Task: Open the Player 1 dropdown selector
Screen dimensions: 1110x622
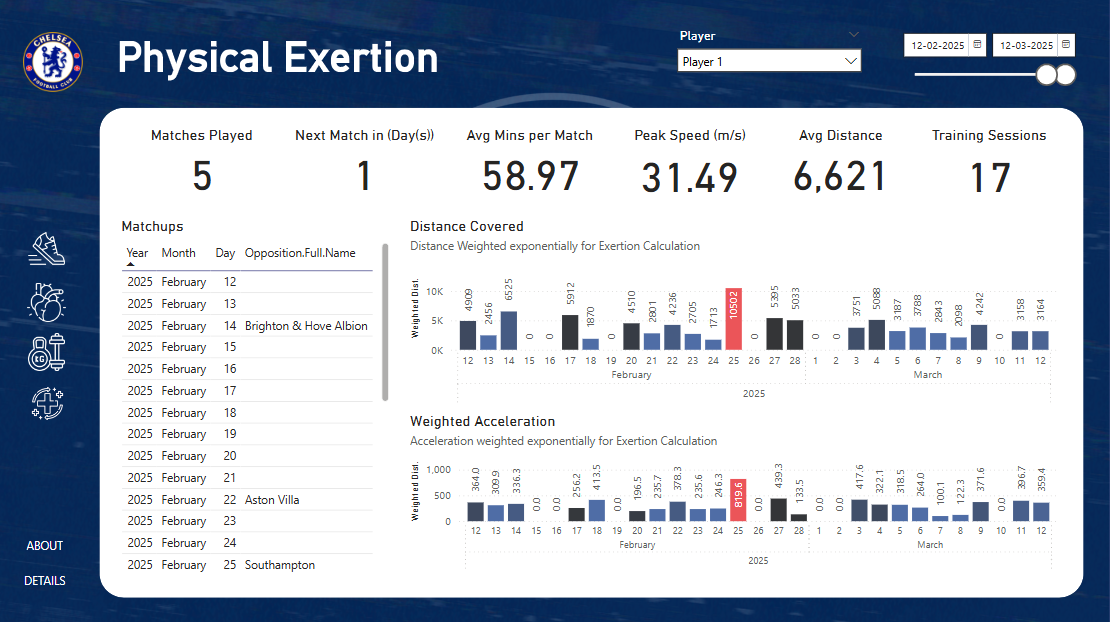Action: pos(769,62)
